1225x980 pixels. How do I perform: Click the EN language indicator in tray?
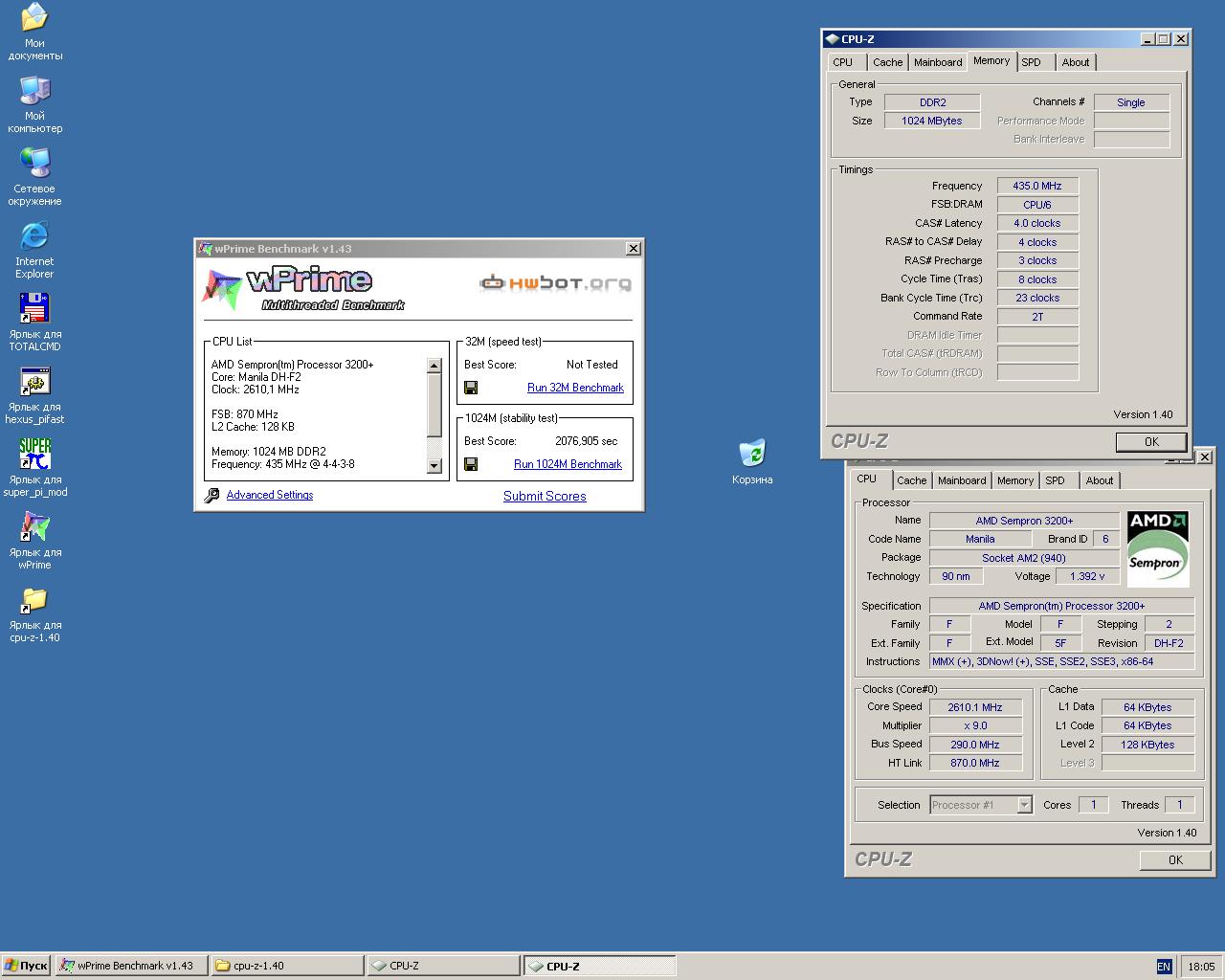point(1164,967)
